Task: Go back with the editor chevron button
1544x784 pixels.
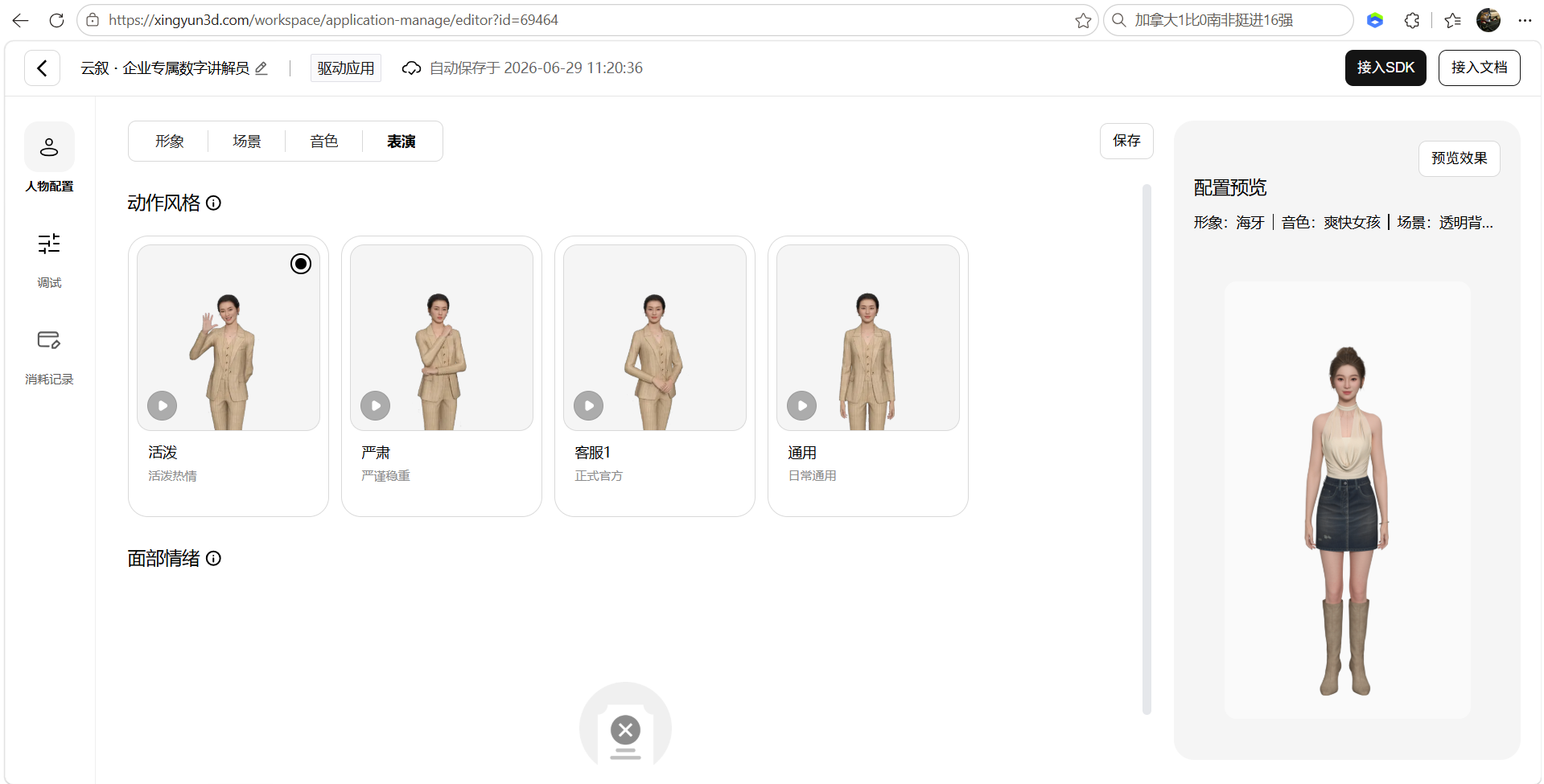Action: tap(42, 68)
